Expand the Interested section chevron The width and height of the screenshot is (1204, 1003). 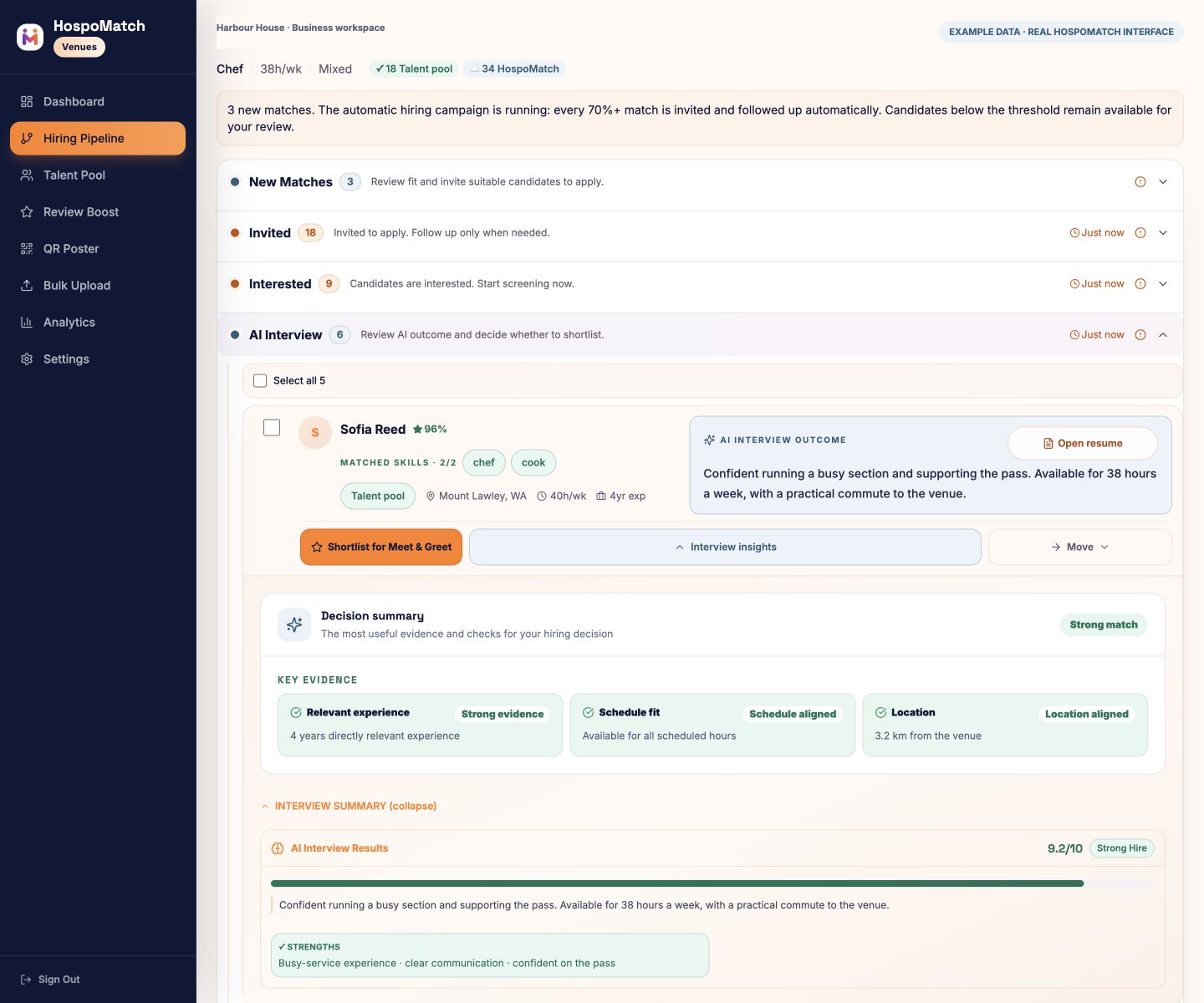point(1163,284)
